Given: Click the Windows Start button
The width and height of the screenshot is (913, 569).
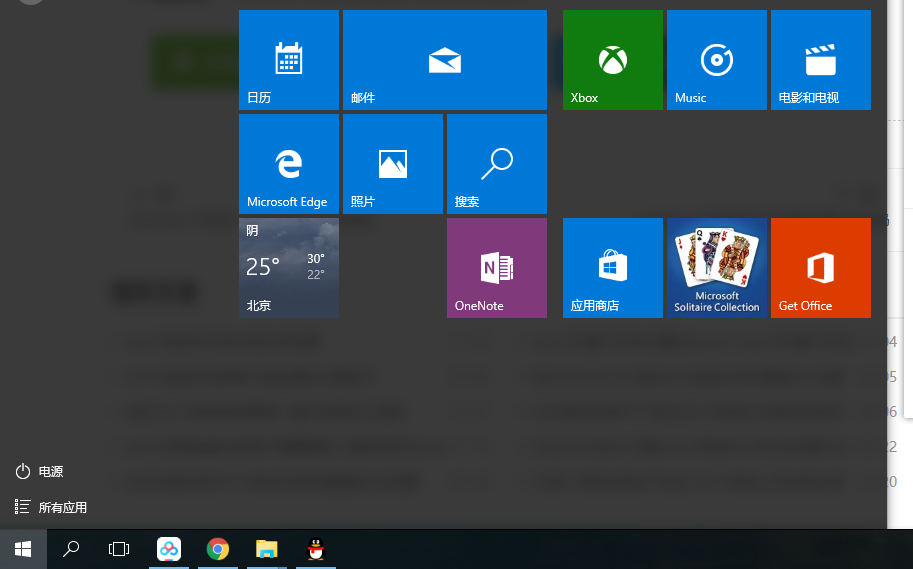Looking at the screenshot, I should tap(23, 549).
